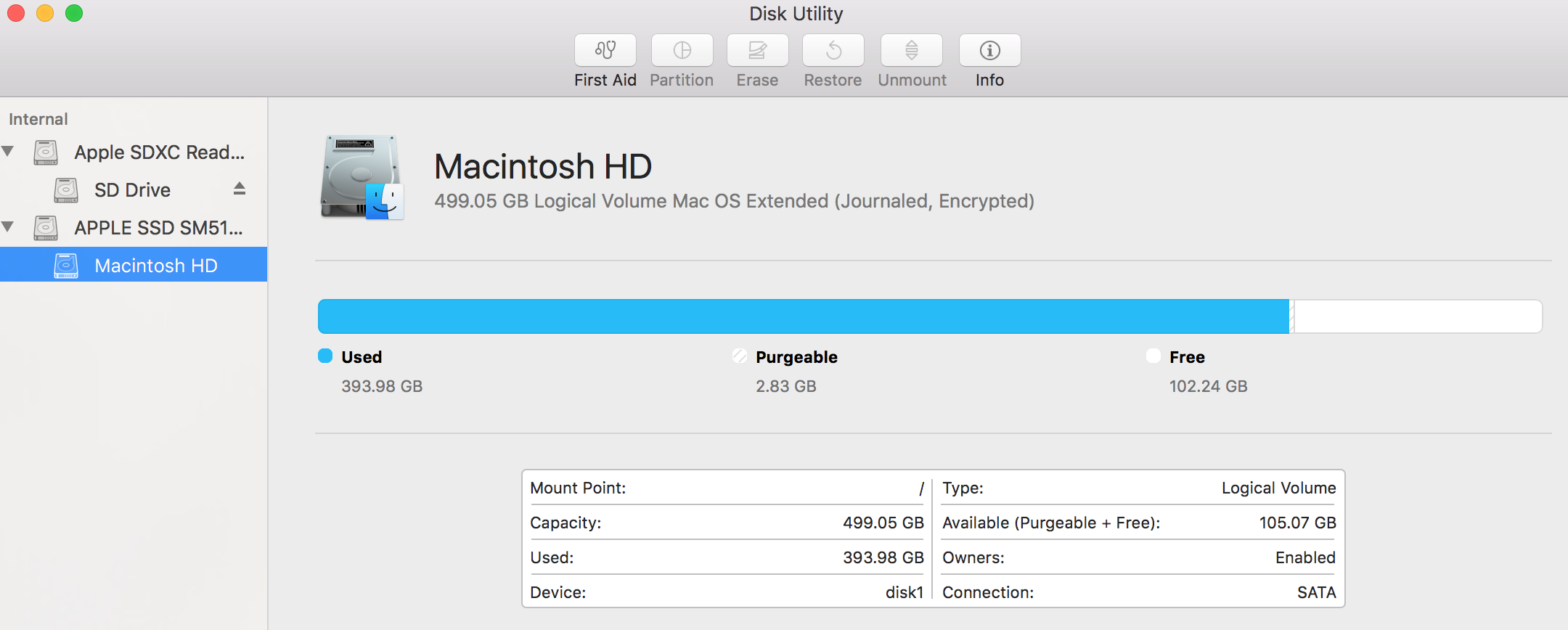The image size is (1568, 630).
Task: Collapse the APPLE SSD SM51 disclosure triangle
Action: pos(8,227)
